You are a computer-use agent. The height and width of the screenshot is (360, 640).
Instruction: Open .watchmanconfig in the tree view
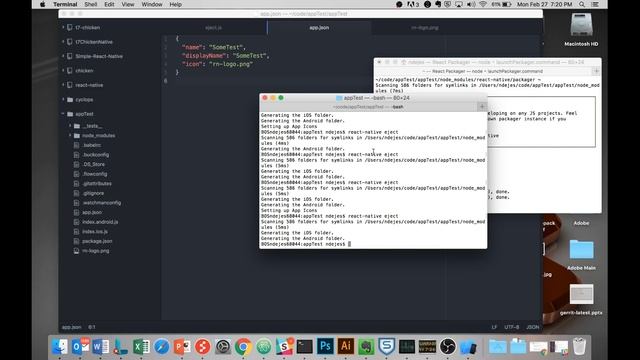[102, 203]
